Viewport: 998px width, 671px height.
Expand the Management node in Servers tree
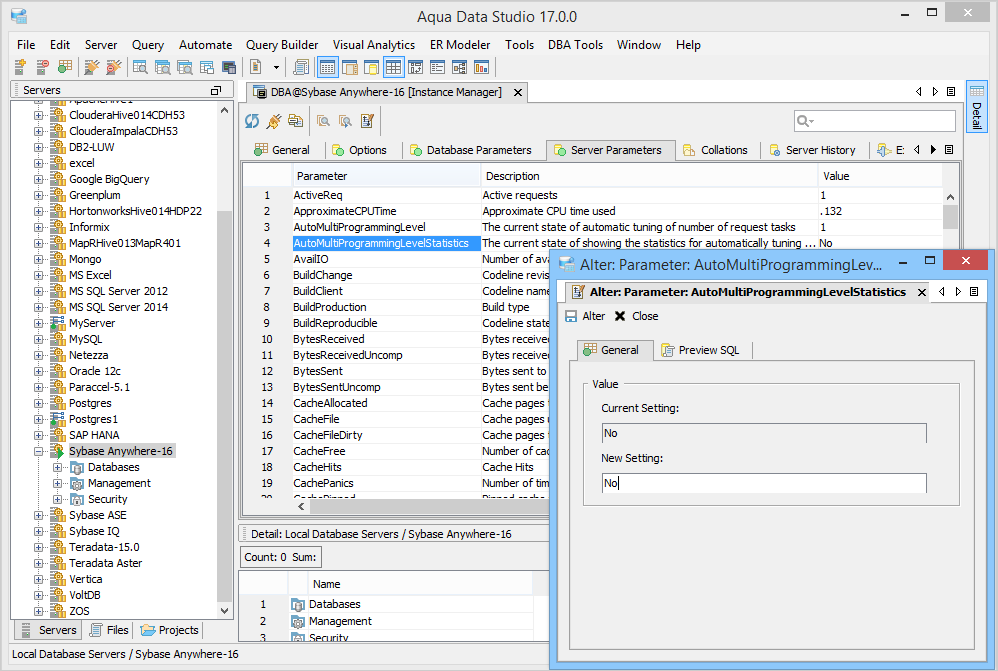tap(57, 483)
